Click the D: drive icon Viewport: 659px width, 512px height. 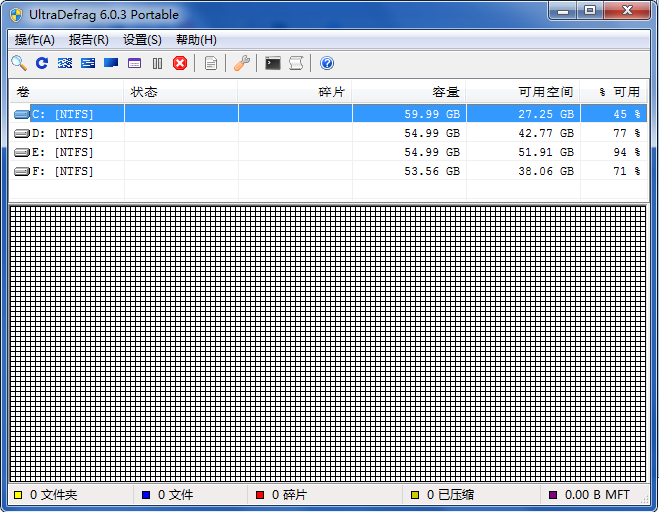(21, 133)
